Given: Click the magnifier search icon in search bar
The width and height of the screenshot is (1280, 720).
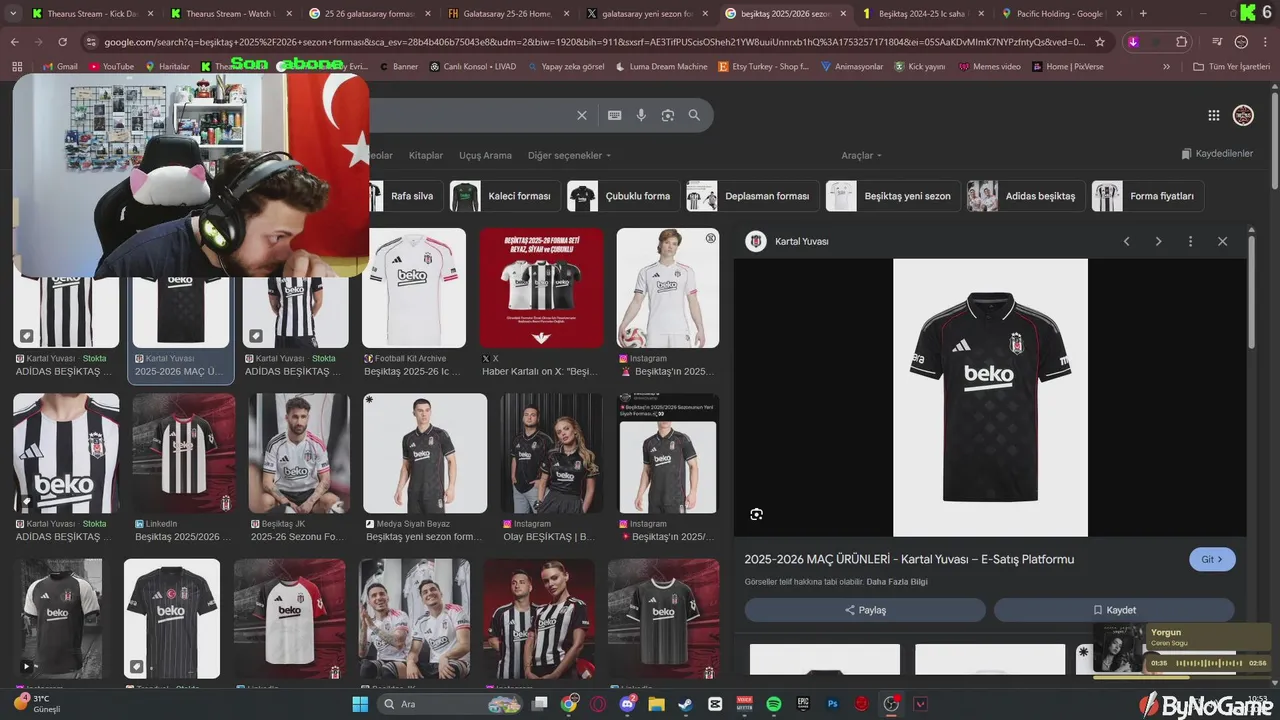Looking at the screenshot, I should click(x=694, y=115).
